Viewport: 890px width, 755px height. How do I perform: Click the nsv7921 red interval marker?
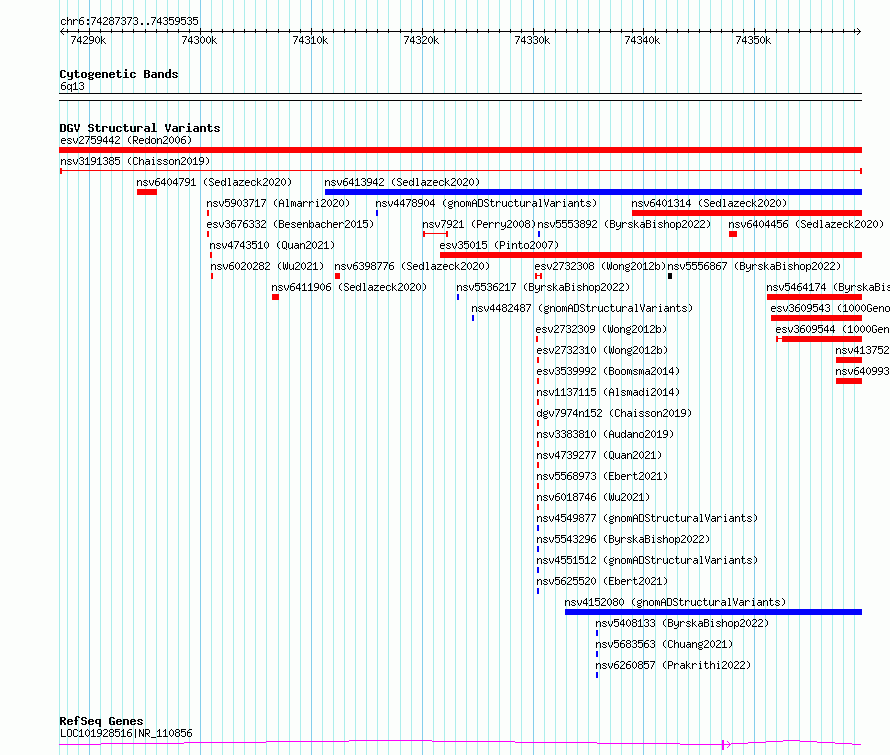pyautogui.click(x=435, y=234)
